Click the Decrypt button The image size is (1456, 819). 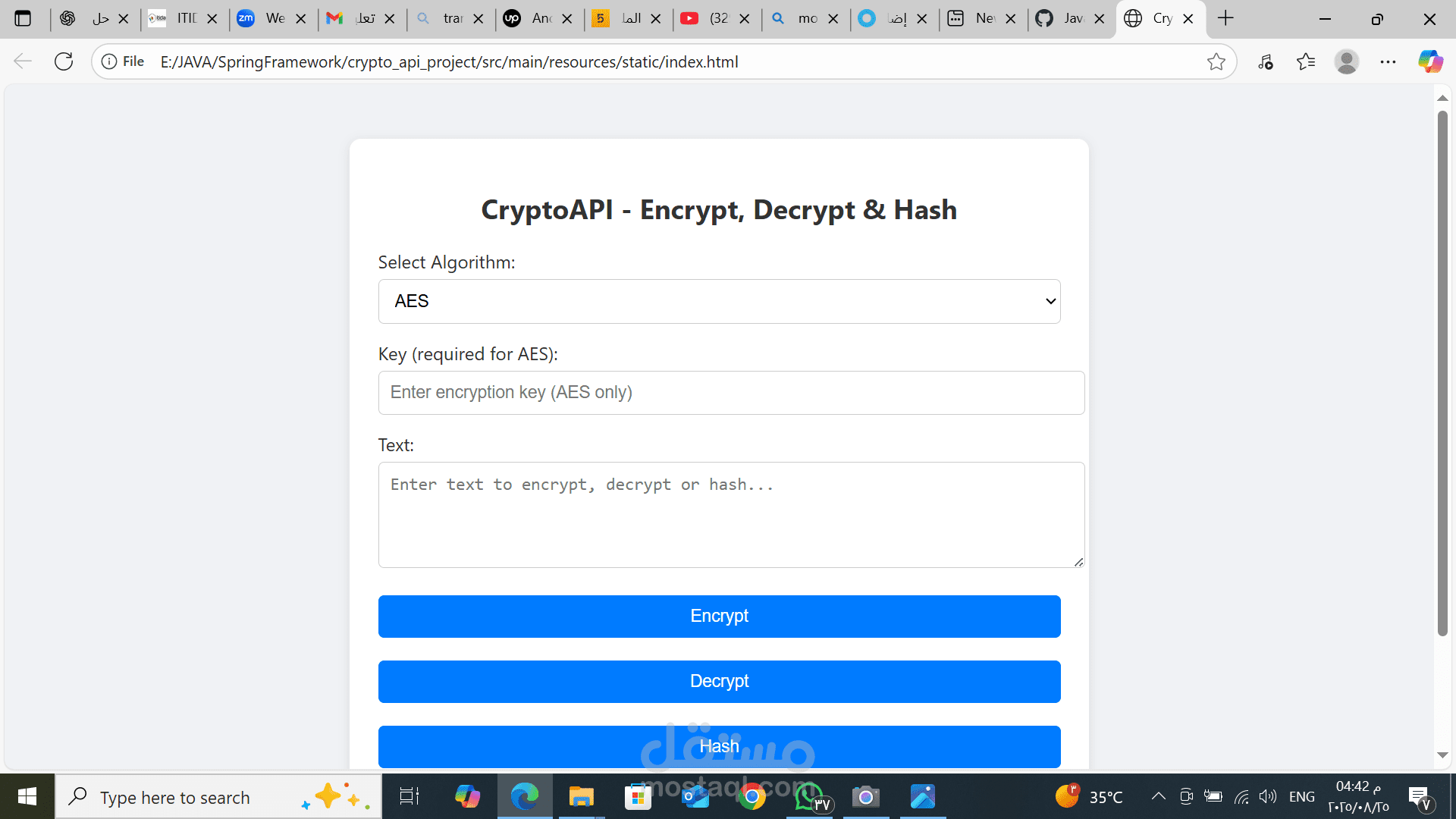pyautogui.click(x=719, y=682)
